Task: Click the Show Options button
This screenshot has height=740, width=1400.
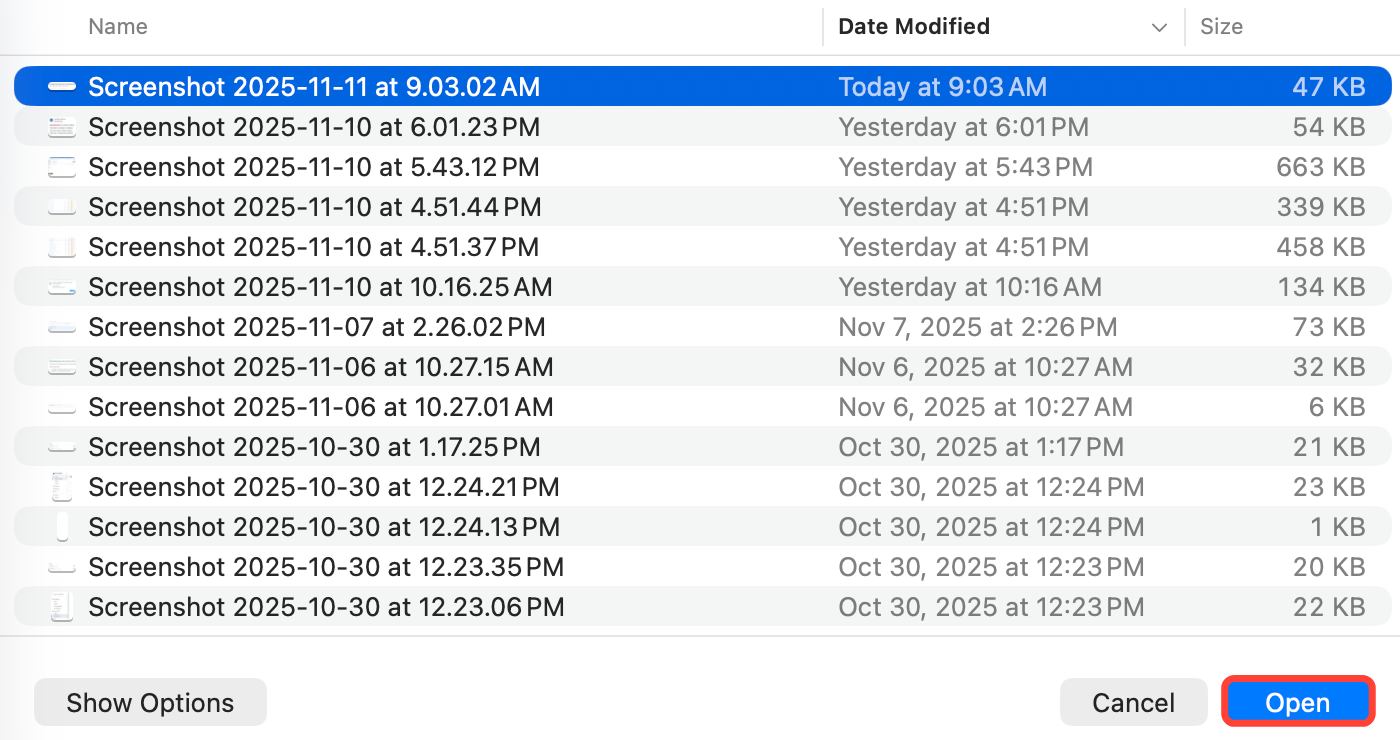Action: (x=150, y=703)
